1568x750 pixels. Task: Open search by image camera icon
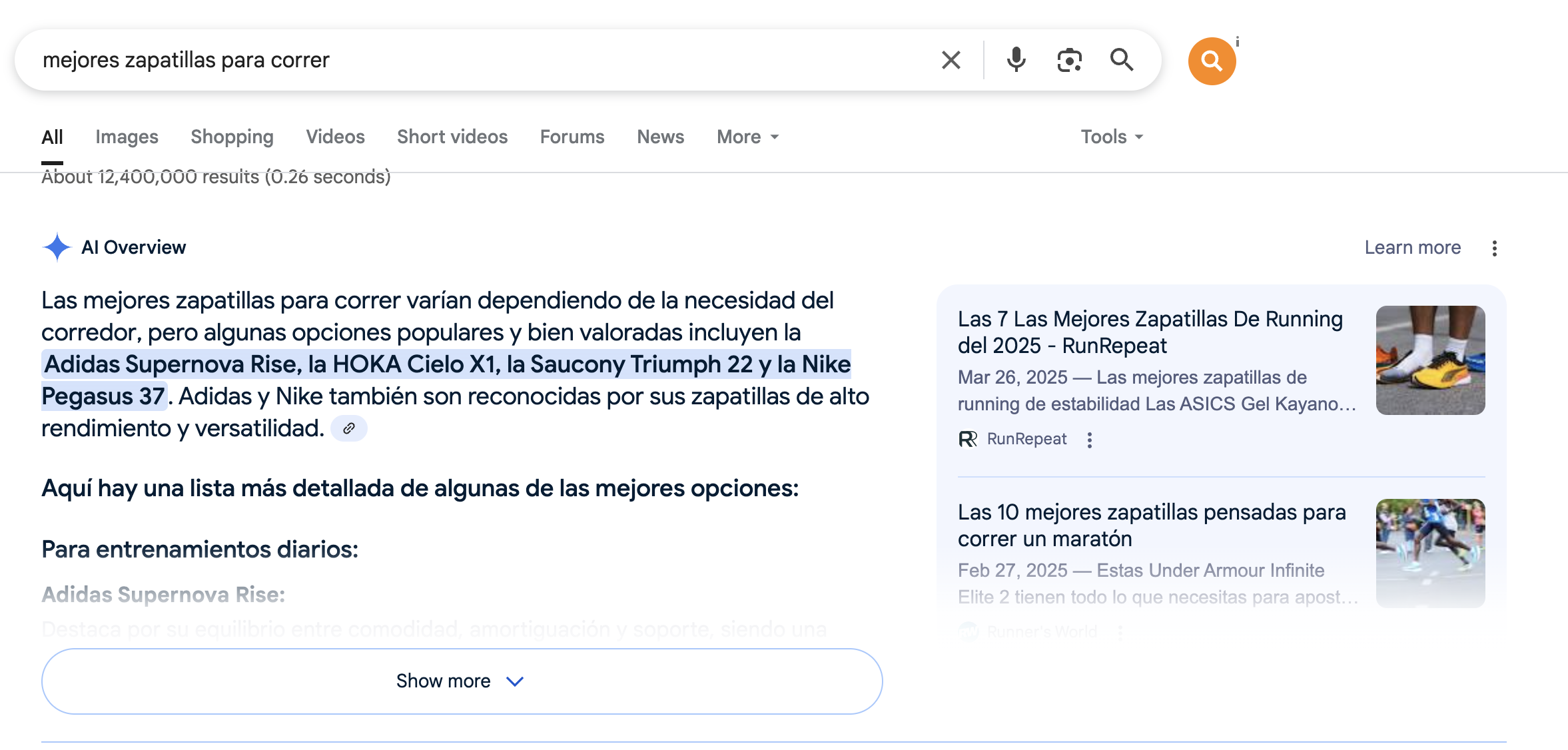pos(1069,60)
